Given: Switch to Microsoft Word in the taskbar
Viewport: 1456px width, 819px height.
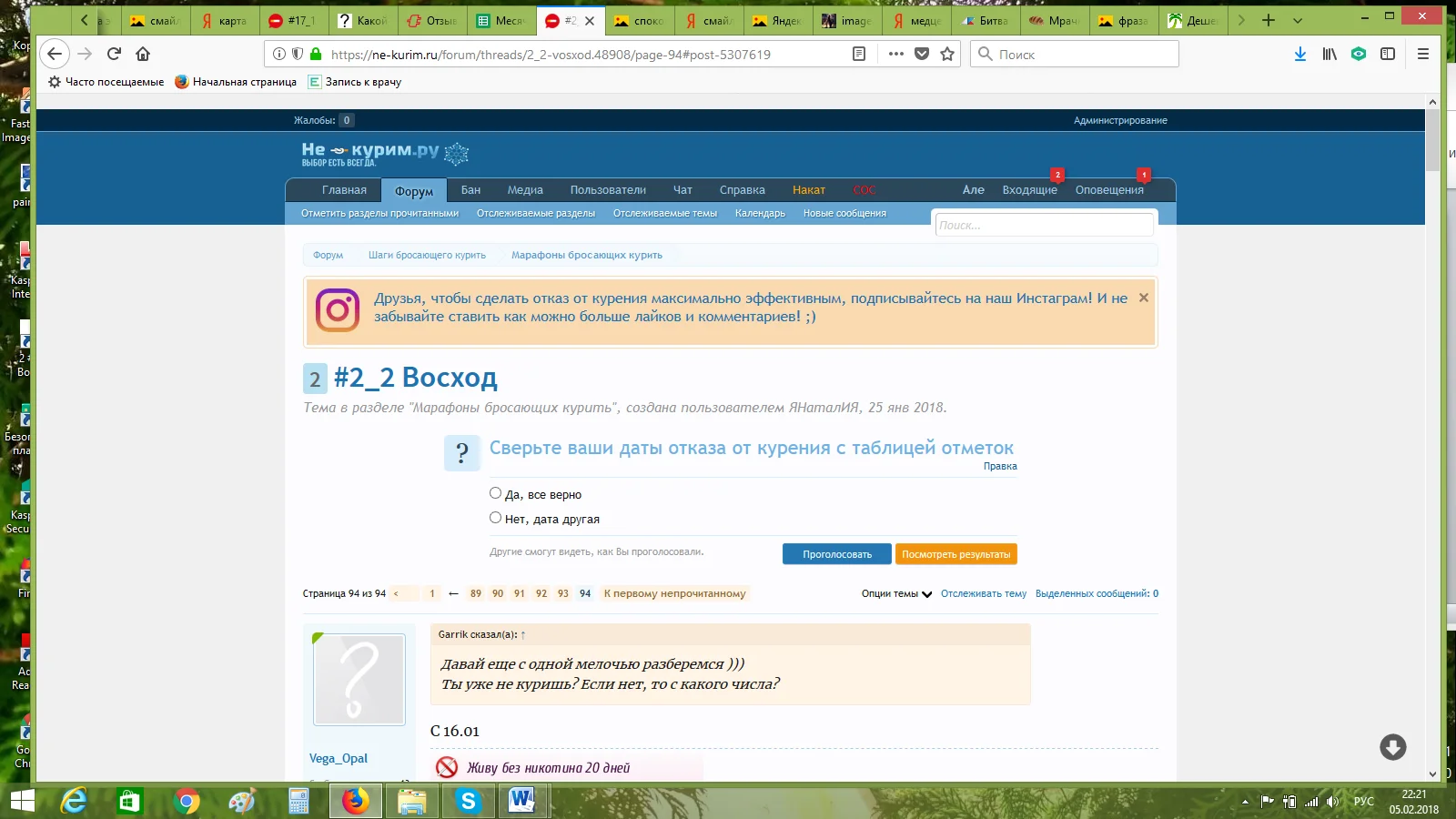Looking at the screenshot, I should click(522, 801).
